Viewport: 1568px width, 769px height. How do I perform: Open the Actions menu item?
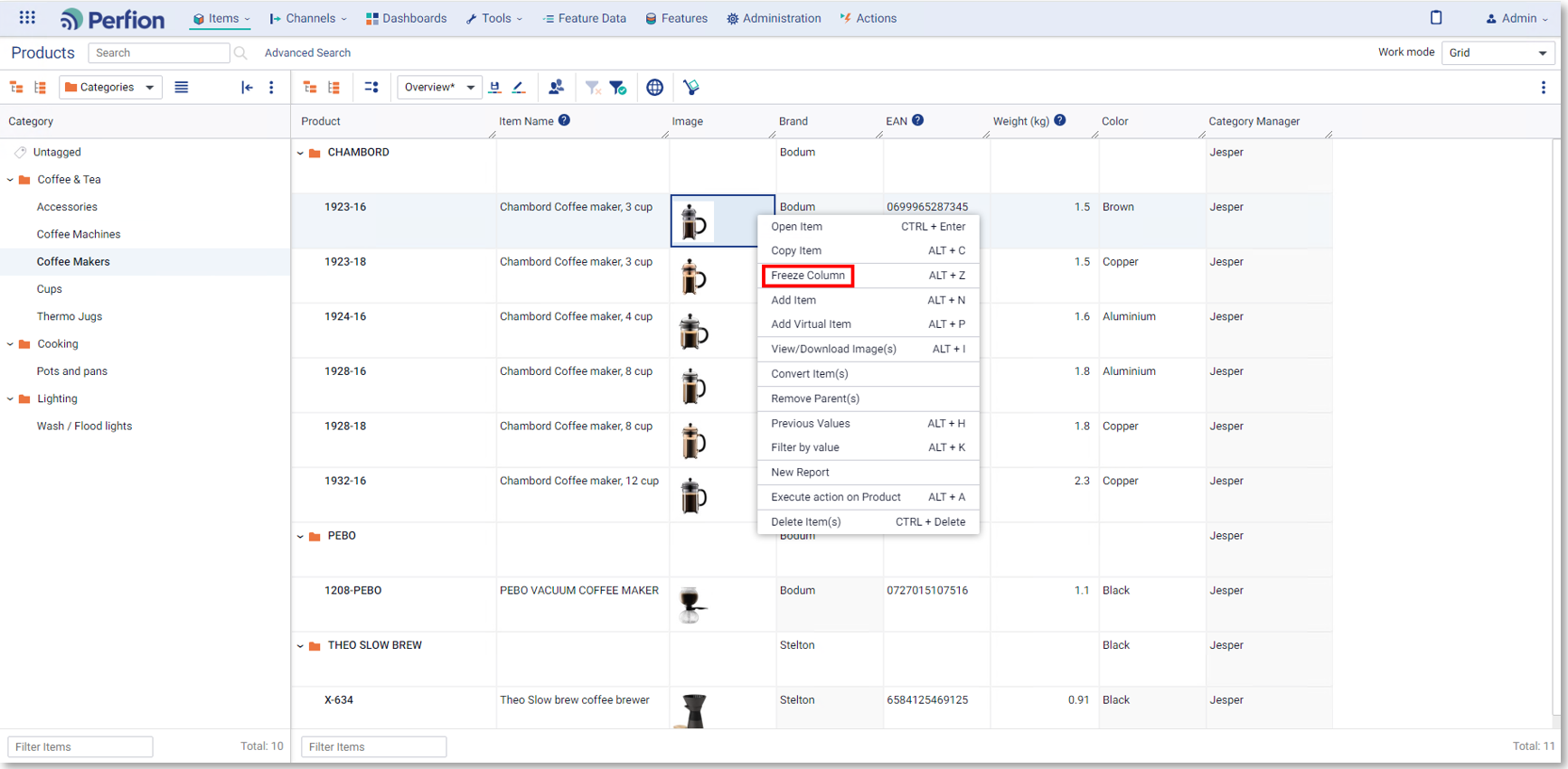[868, 18]
